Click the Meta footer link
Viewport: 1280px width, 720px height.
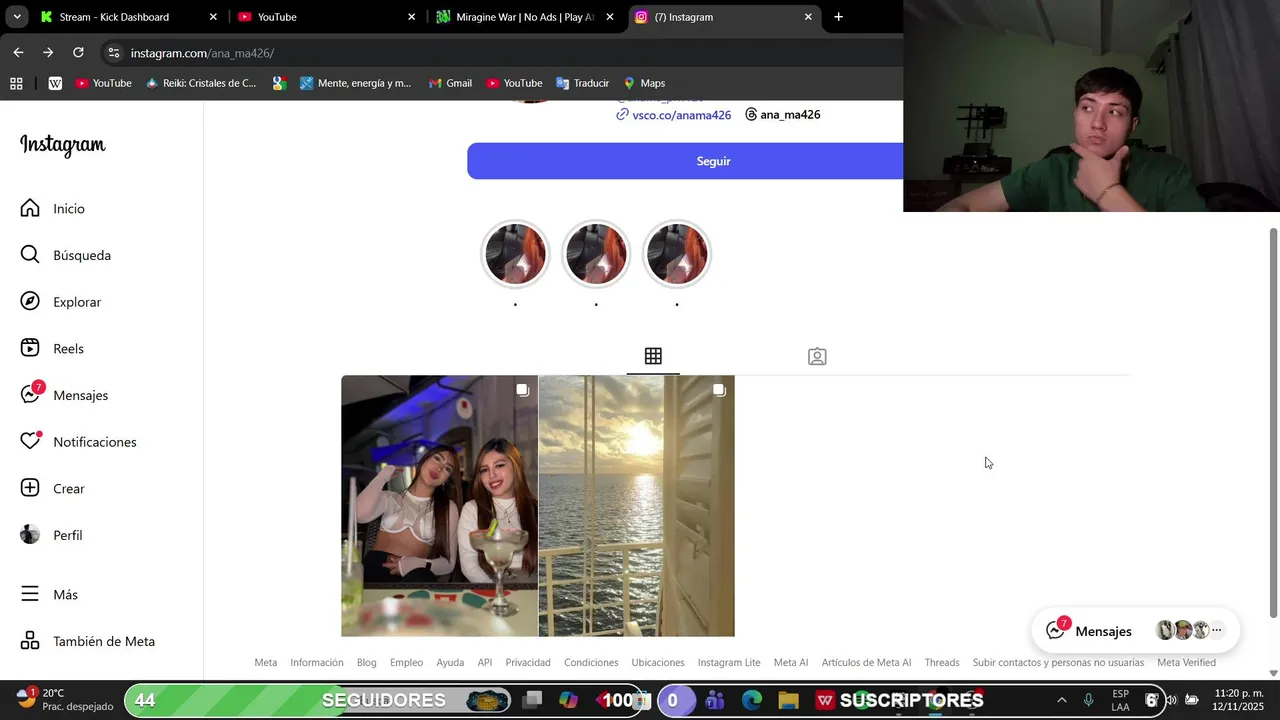(265, 662)
